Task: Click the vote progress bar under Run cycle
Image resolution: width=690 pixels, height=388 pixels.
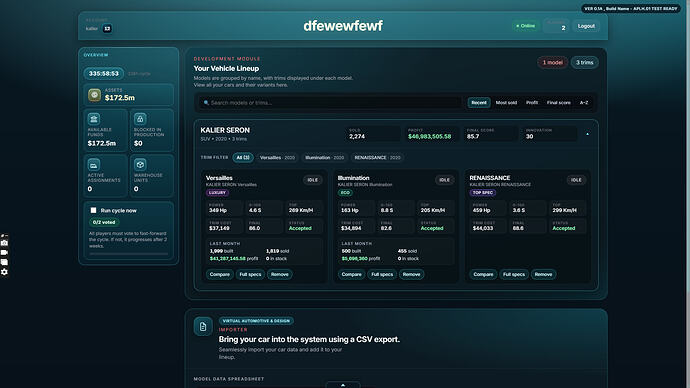Action: pyautogui.click(x=128, y=254)
